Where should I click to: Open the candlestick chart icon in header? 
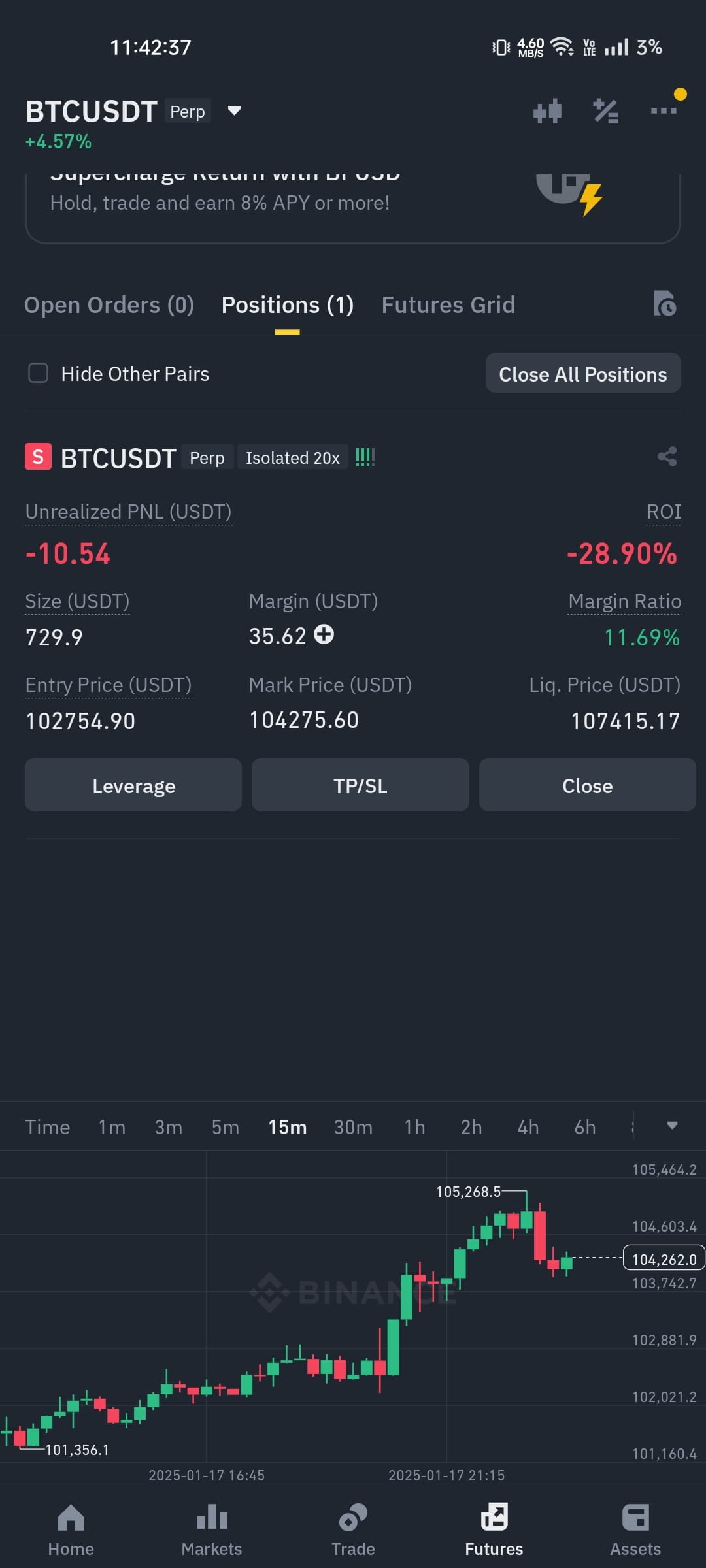(547, 111)
